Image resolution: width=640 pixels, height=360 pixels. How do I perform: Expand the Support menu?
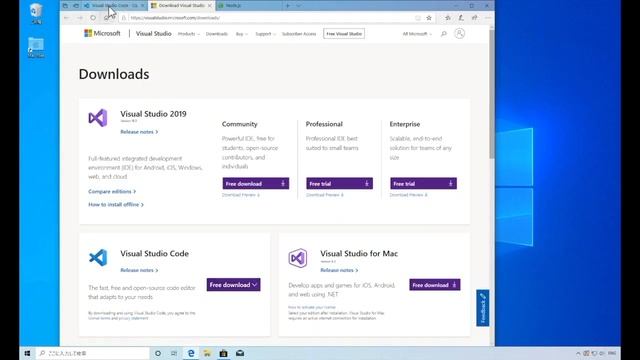(x=265, y=34)
